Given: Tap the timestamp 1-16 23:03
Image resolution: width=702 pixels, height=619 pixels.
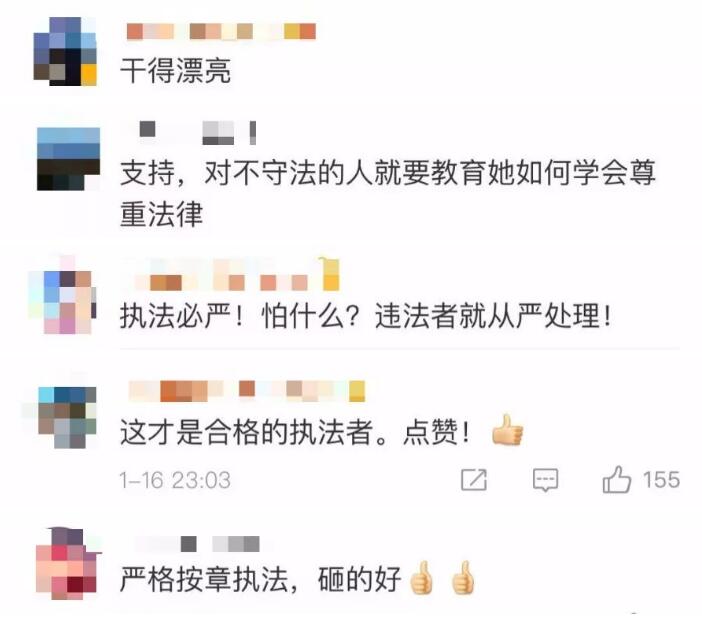Looking at the screenshot, I should [175, 480].
